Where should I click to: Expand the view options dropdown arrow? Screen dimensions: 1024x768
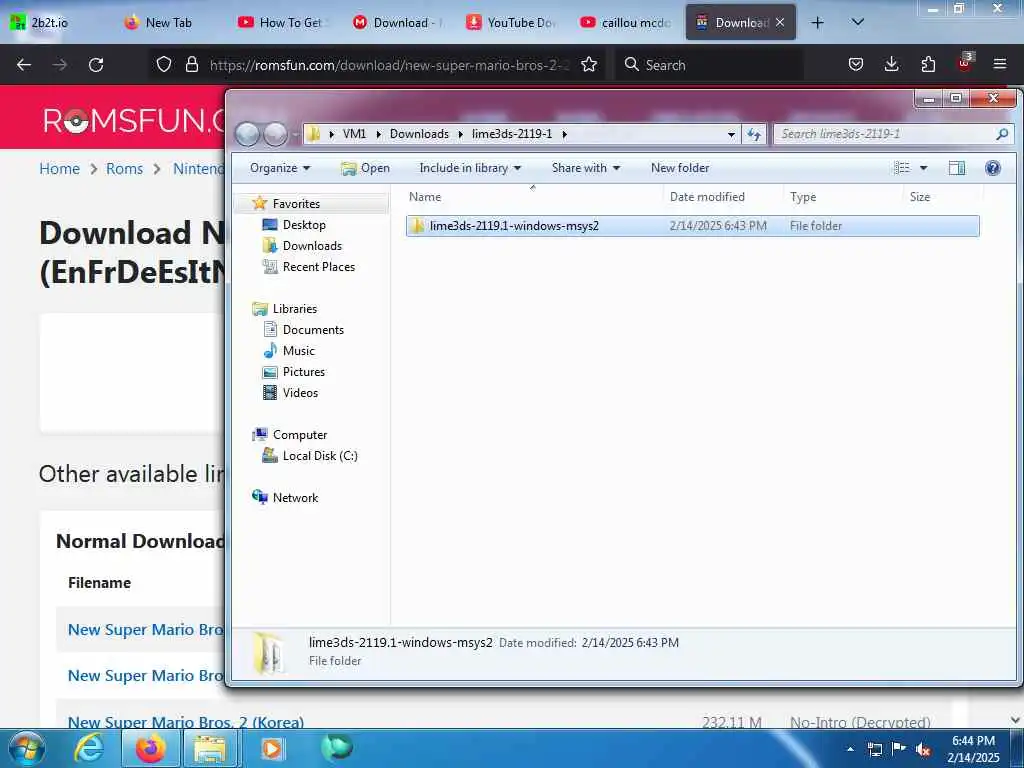tap(923, 168)
